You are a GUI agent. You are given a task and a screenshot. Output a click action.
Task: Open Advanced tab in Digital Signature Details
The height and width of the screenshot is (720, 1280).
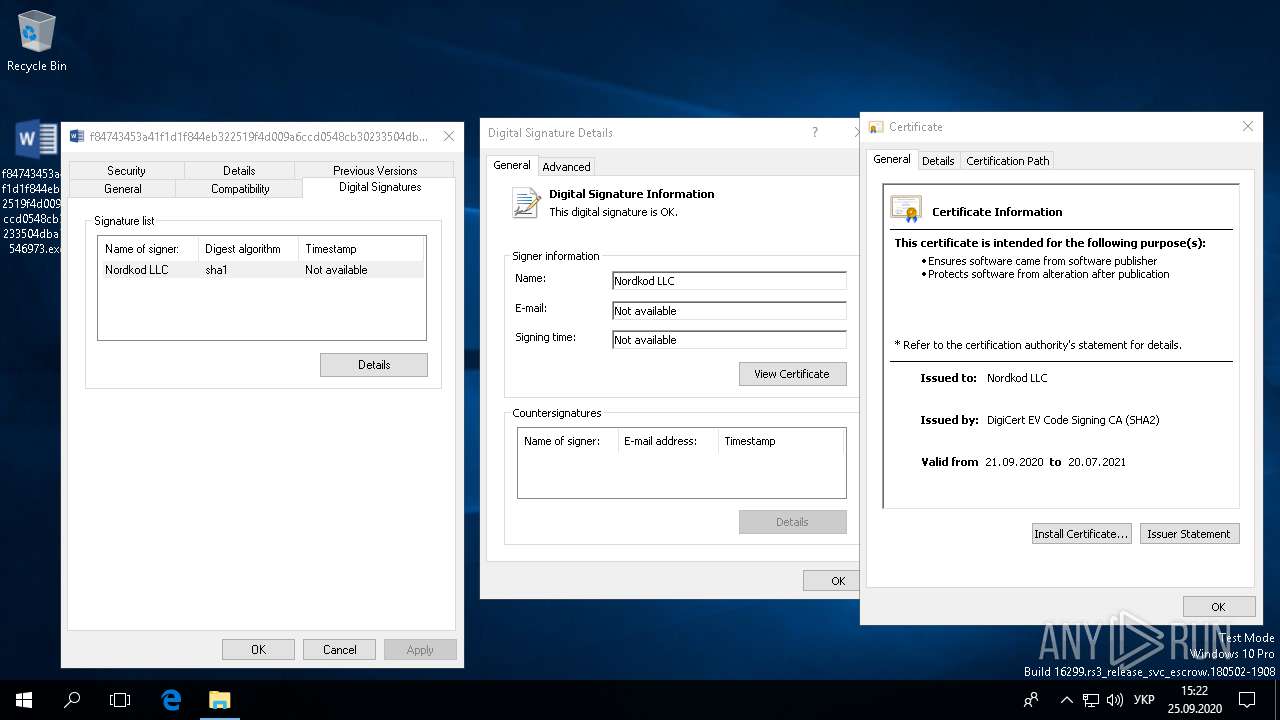pos(567,167)
